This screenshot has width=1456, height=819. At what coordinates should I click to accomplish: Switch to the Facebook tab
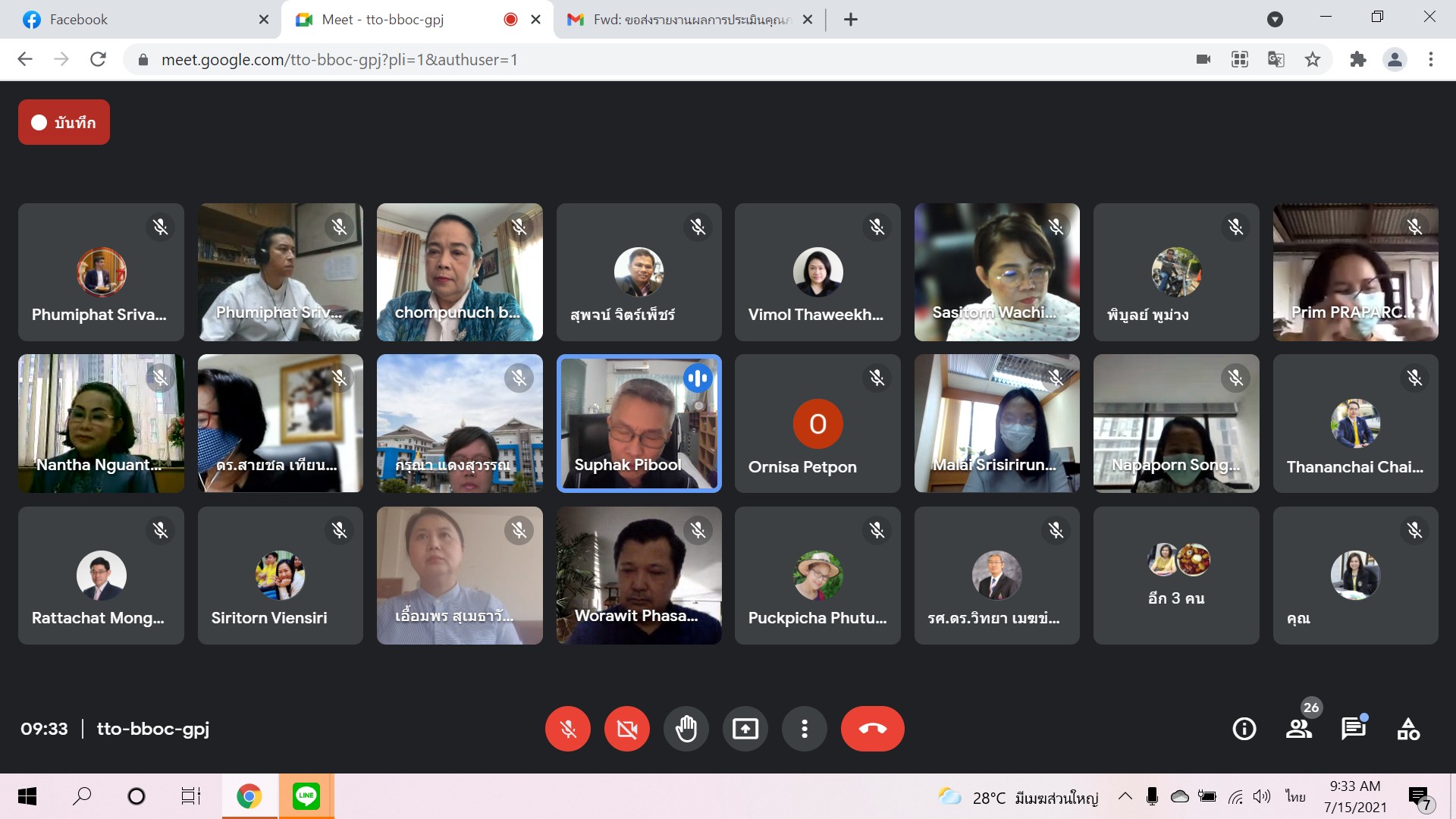136,20
